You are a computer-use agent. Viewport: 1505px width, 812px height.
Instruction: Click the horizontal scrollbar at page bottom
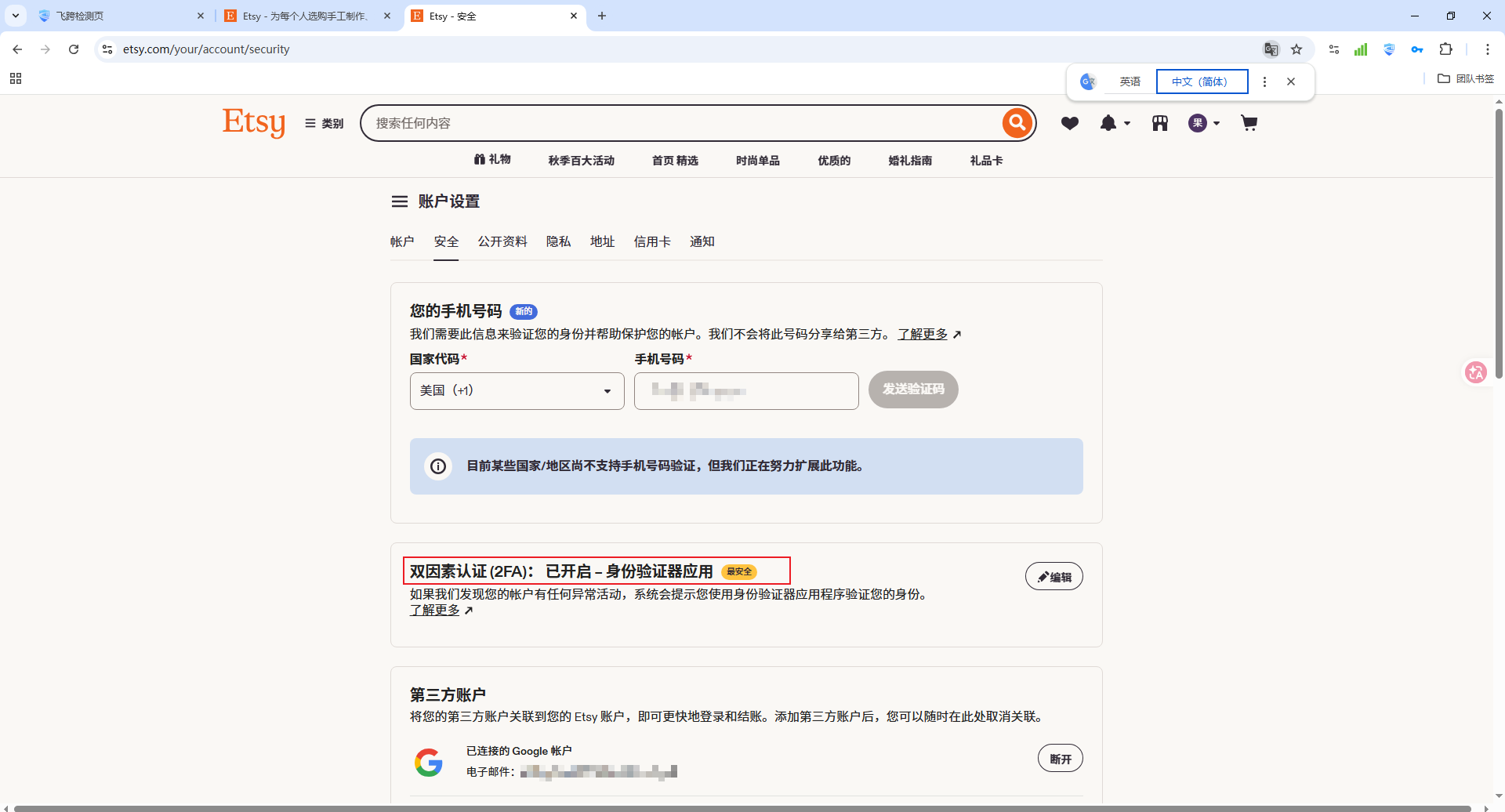[x=742, y=808]
